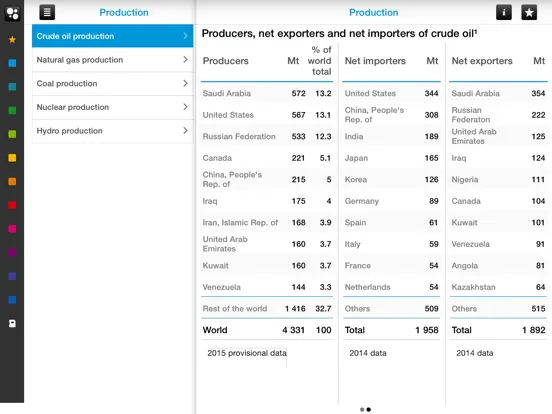Select India in Net importers
The width and height of the screenshot is (552, 414).
[354, 137]
